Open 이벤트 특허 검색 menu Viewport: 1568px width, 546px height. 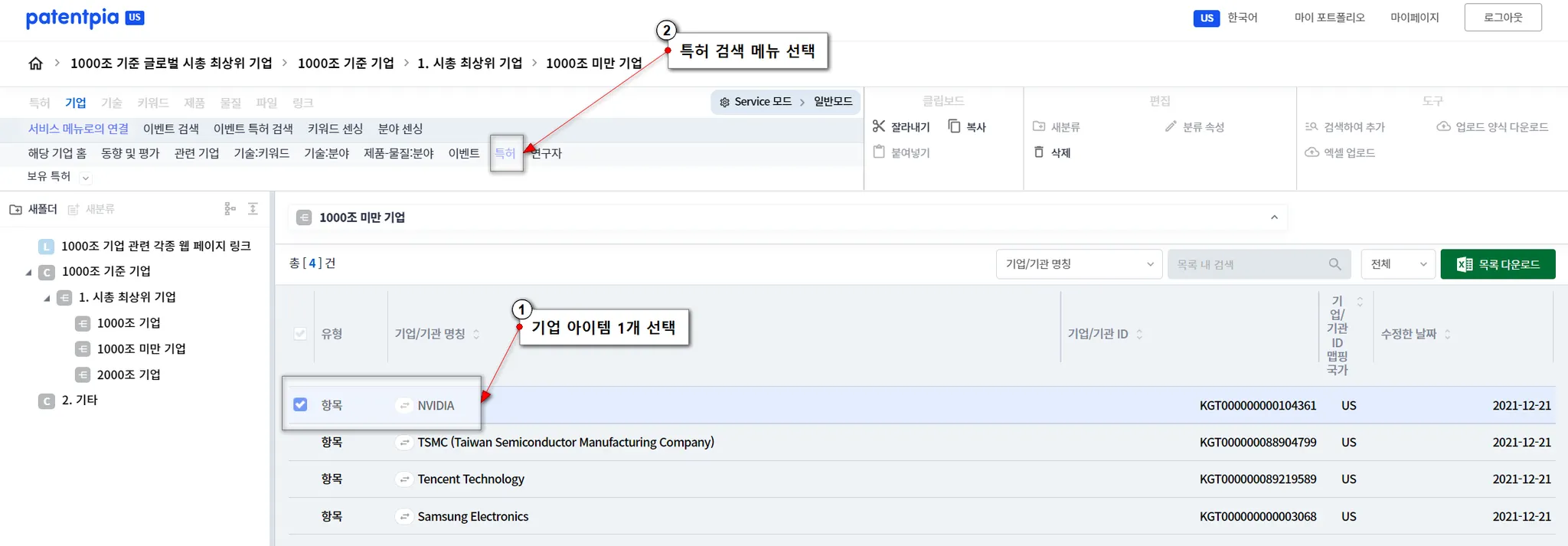pyautogui.click(x=253, y=129)
